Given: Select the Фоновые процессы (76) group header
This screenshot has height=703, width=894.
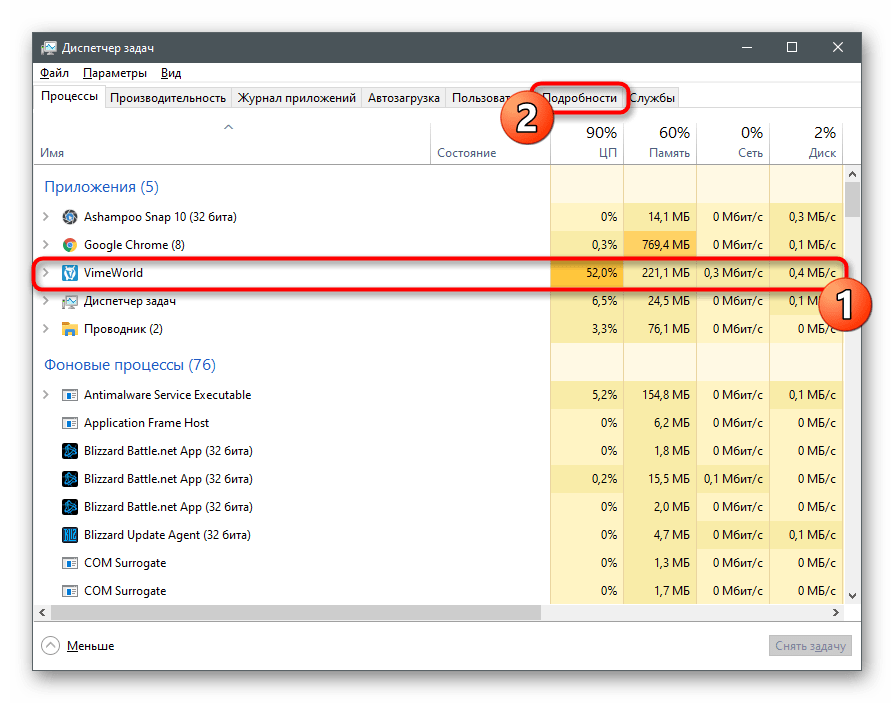Looking at the screenshot, I should [x=130, y=365].
